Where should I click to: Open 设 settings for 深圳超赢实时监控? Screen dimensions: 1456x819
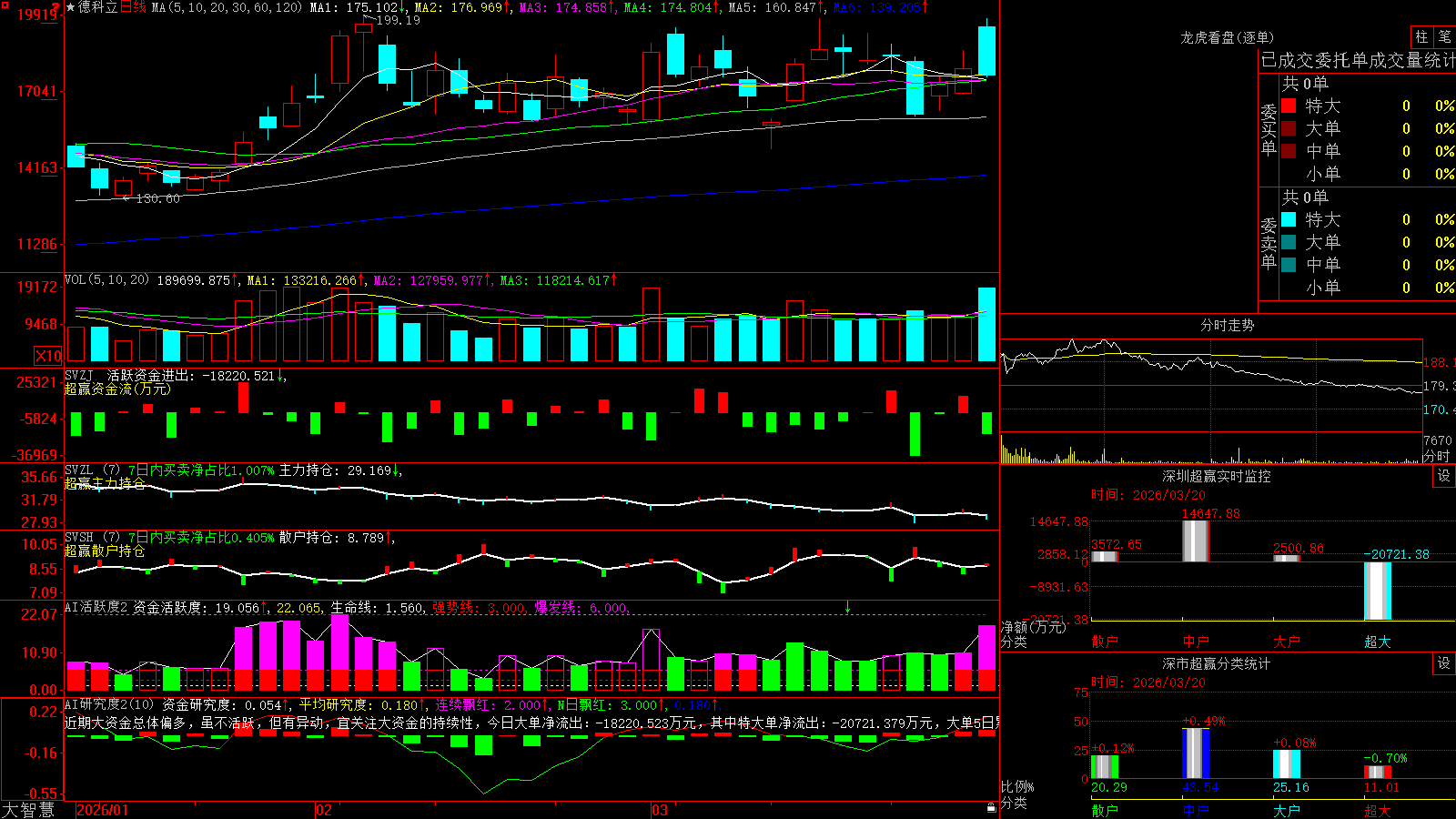(x=1444, y=476)
